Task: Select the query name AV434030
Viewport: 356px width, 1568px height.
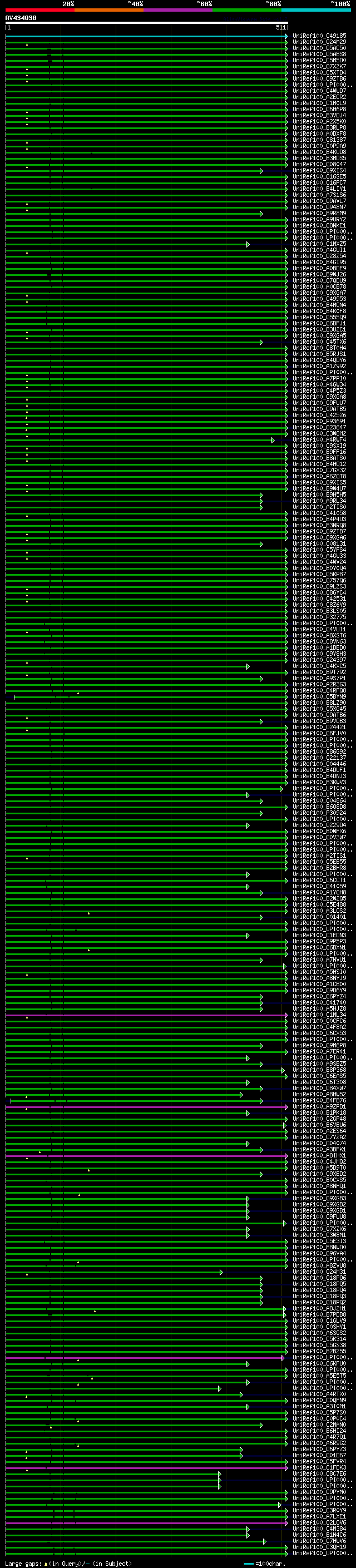Action: (x=21, y=18)
